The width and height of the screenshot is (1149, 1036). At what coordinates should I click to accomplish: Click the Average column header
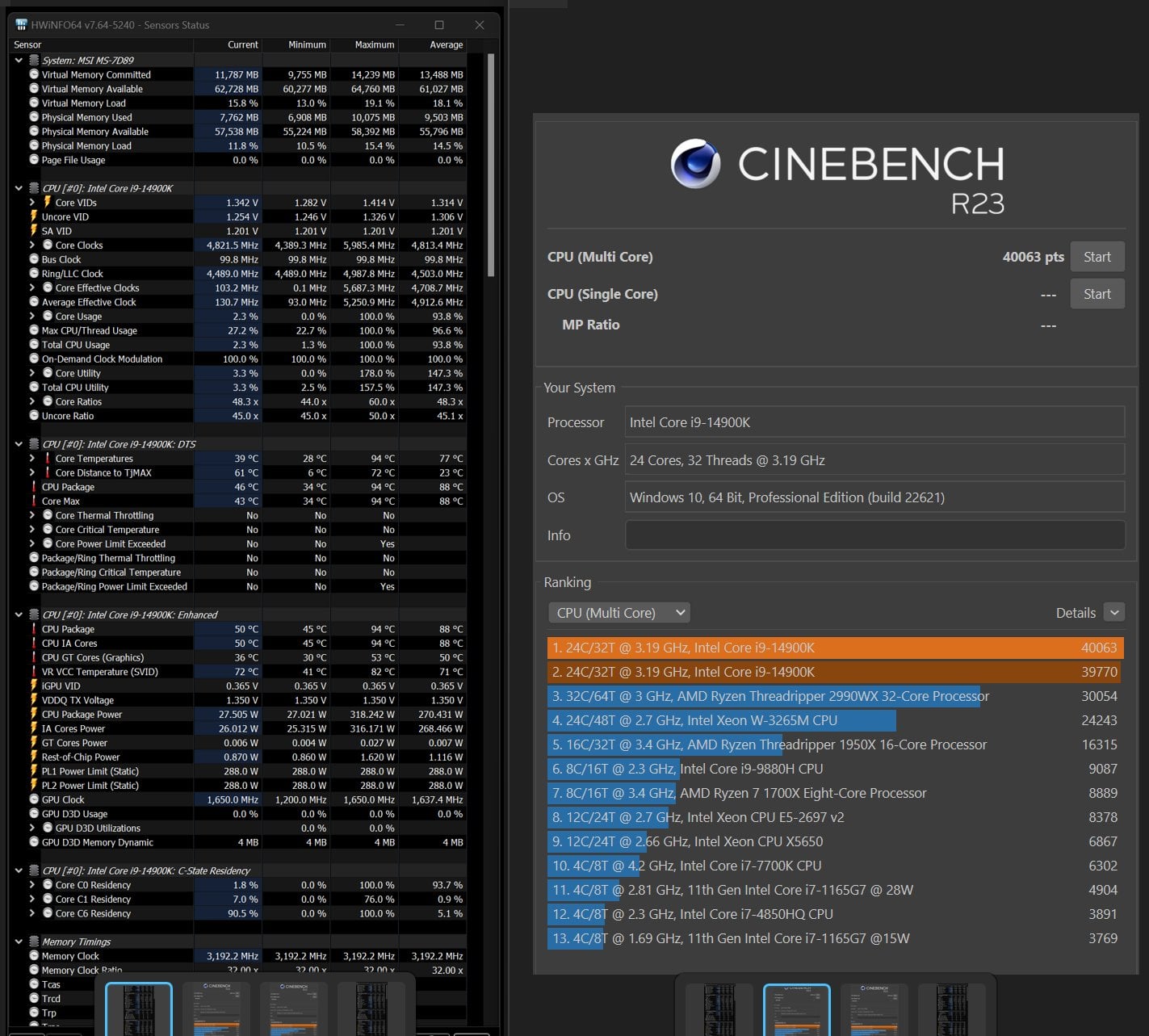(433, 45)
